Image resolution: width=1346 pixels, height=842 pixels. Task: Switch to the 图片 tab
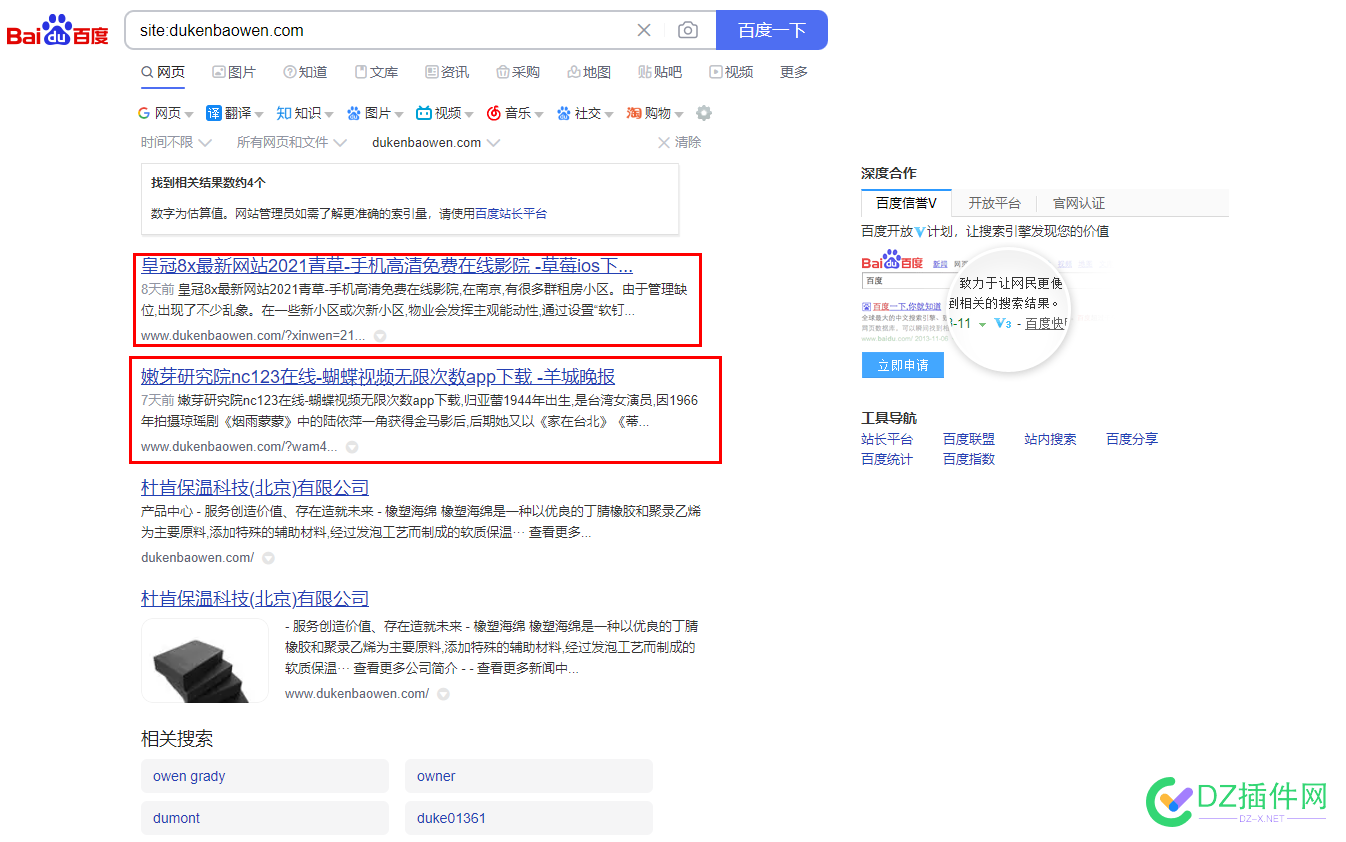tap(234, 72)
